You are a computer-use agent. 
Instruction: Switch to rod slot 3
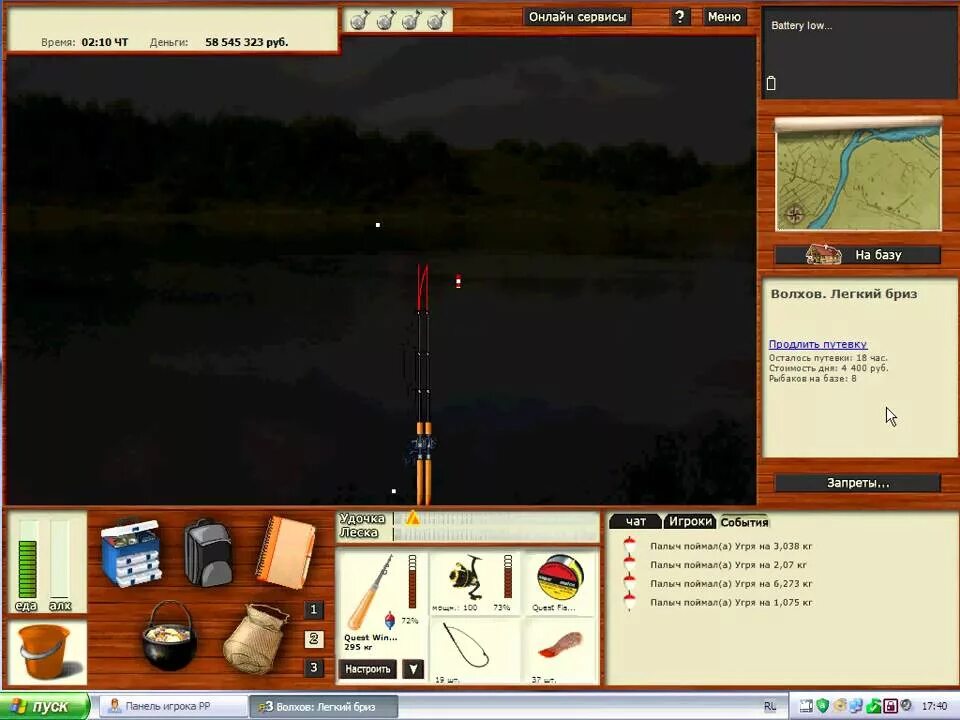tap(313, 667)
